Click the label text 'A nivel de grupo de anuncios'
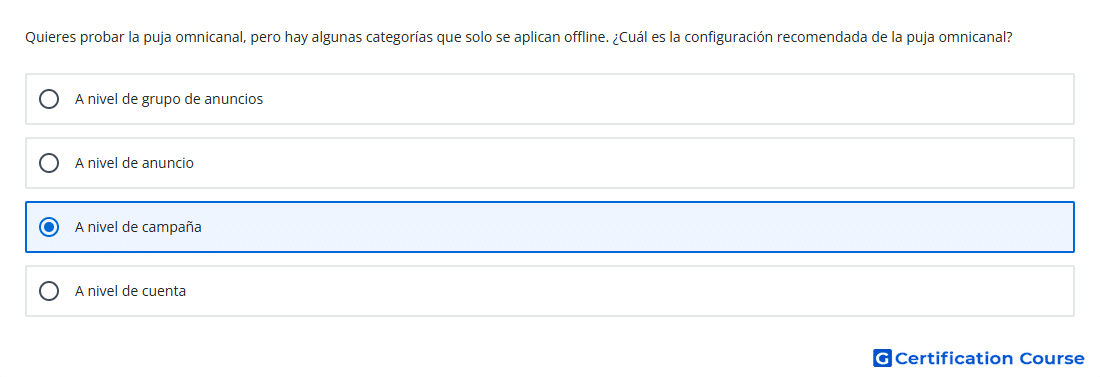Screen dimensions: 1100x377 (169, 99)
